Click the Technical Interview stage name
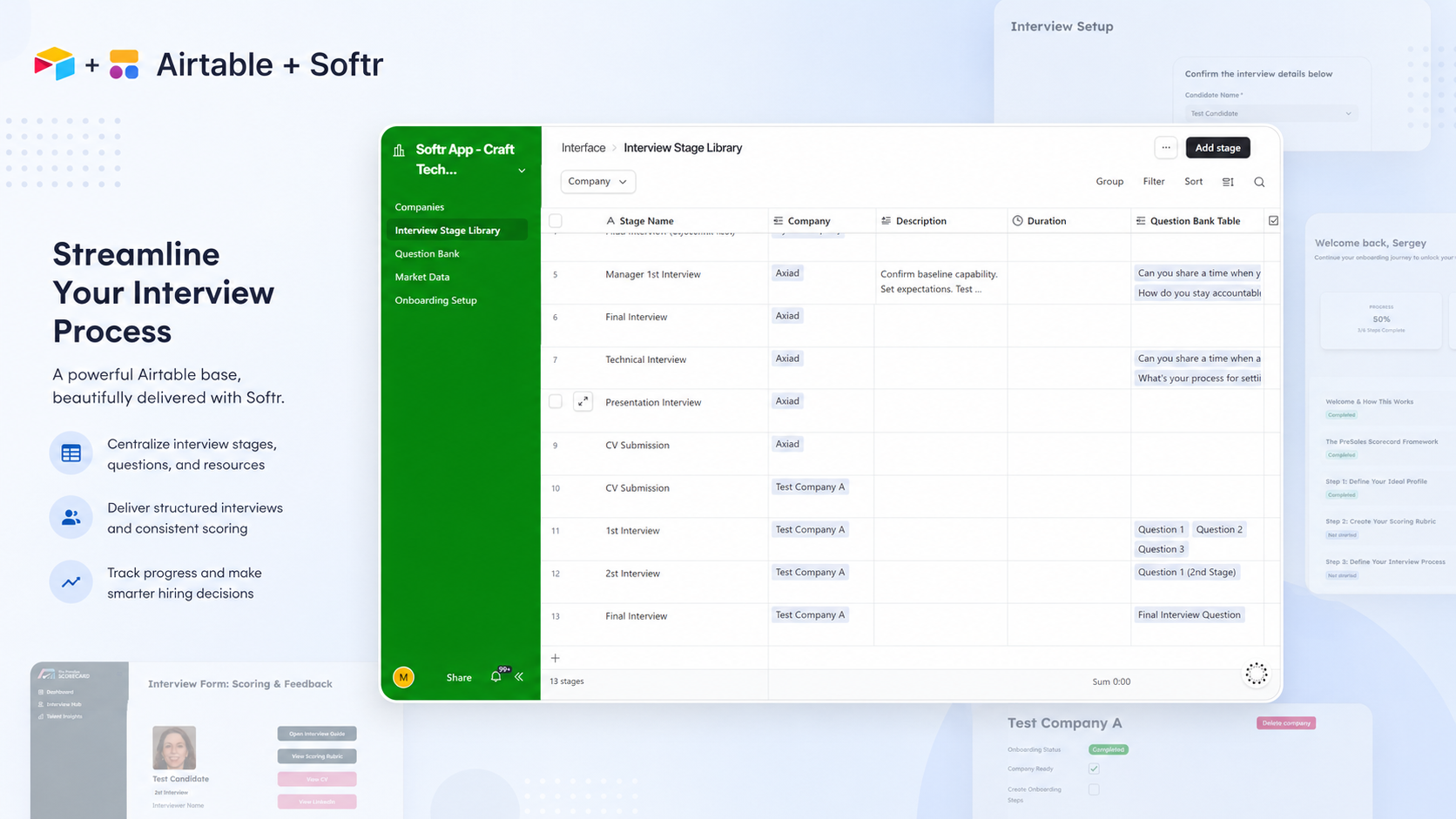 tap(646, 359)
